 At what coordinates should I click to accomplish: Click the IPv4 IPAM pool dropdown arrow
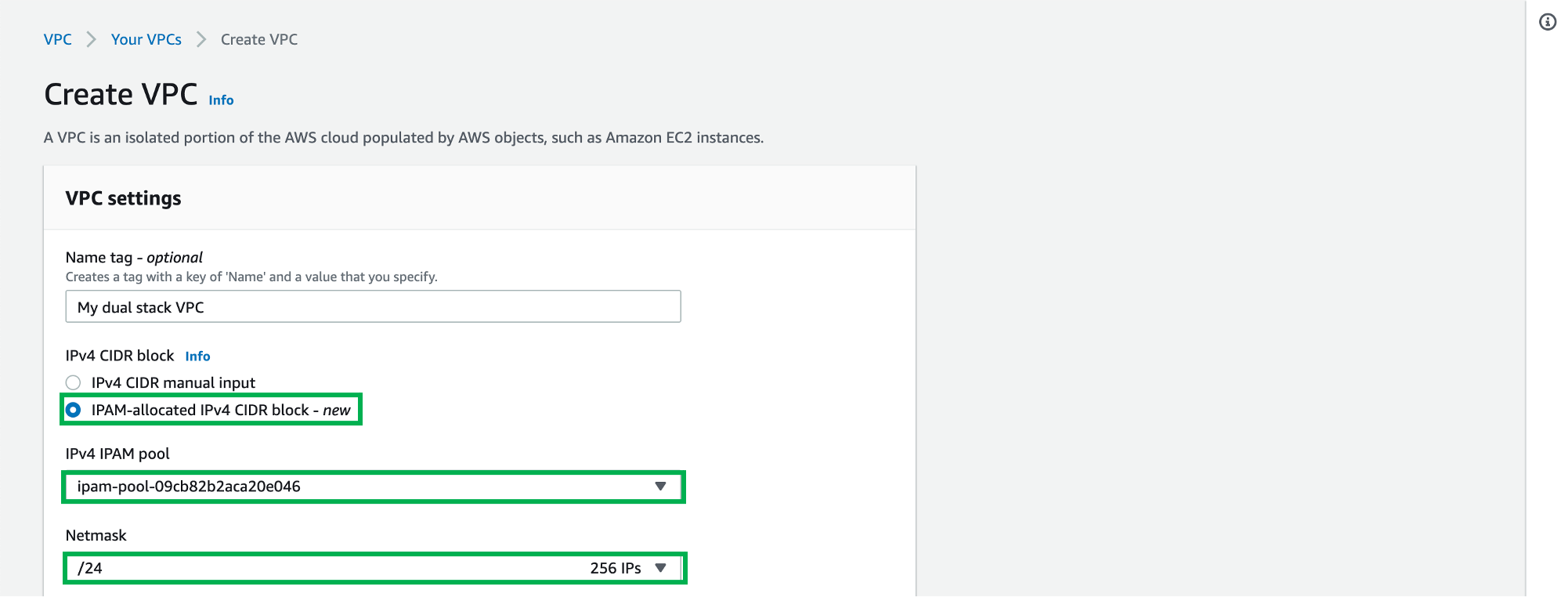660,487
